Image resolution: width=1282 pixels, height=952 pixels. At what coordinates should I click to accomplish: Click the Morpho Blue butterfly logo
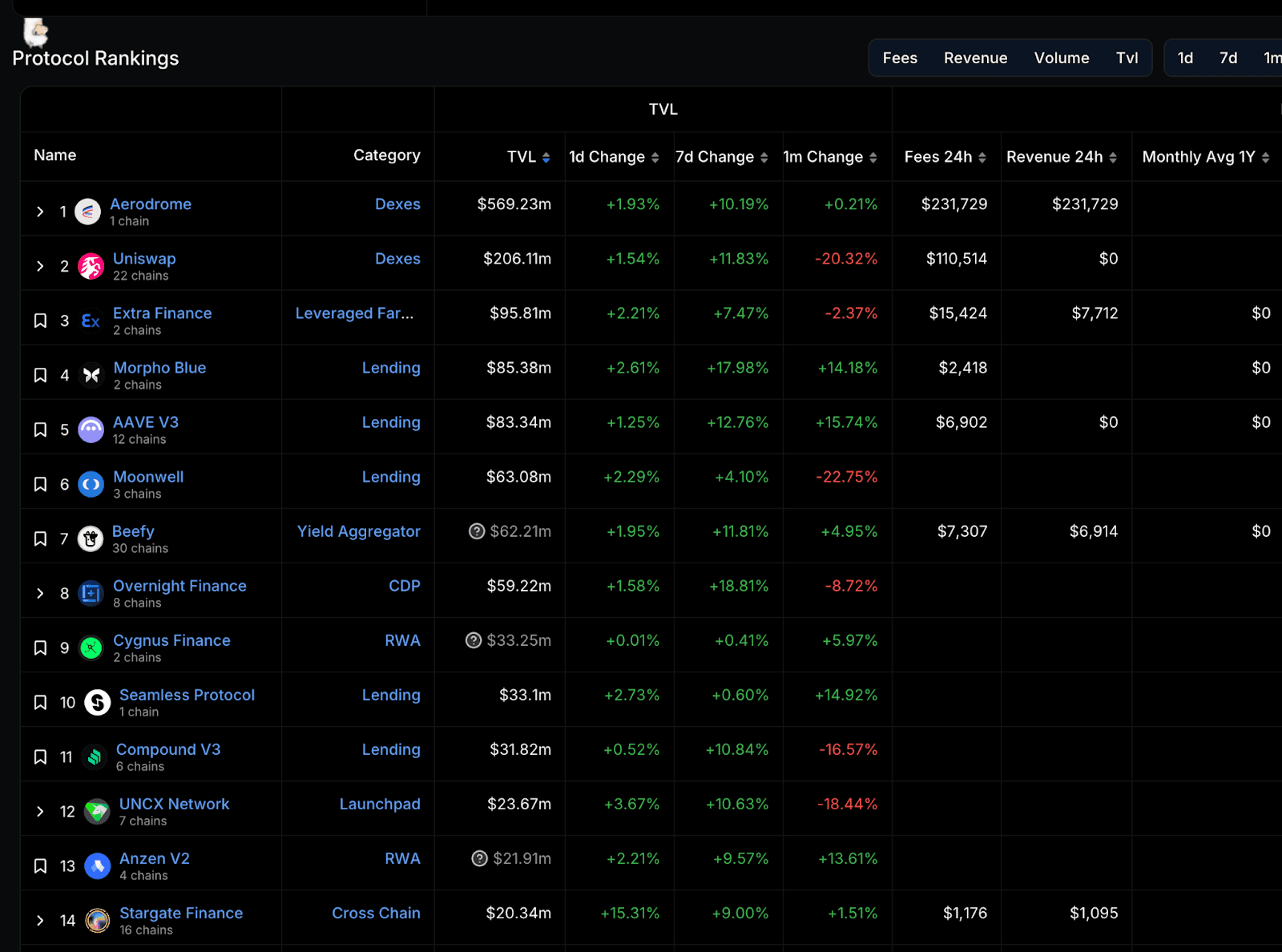[91, 375]
